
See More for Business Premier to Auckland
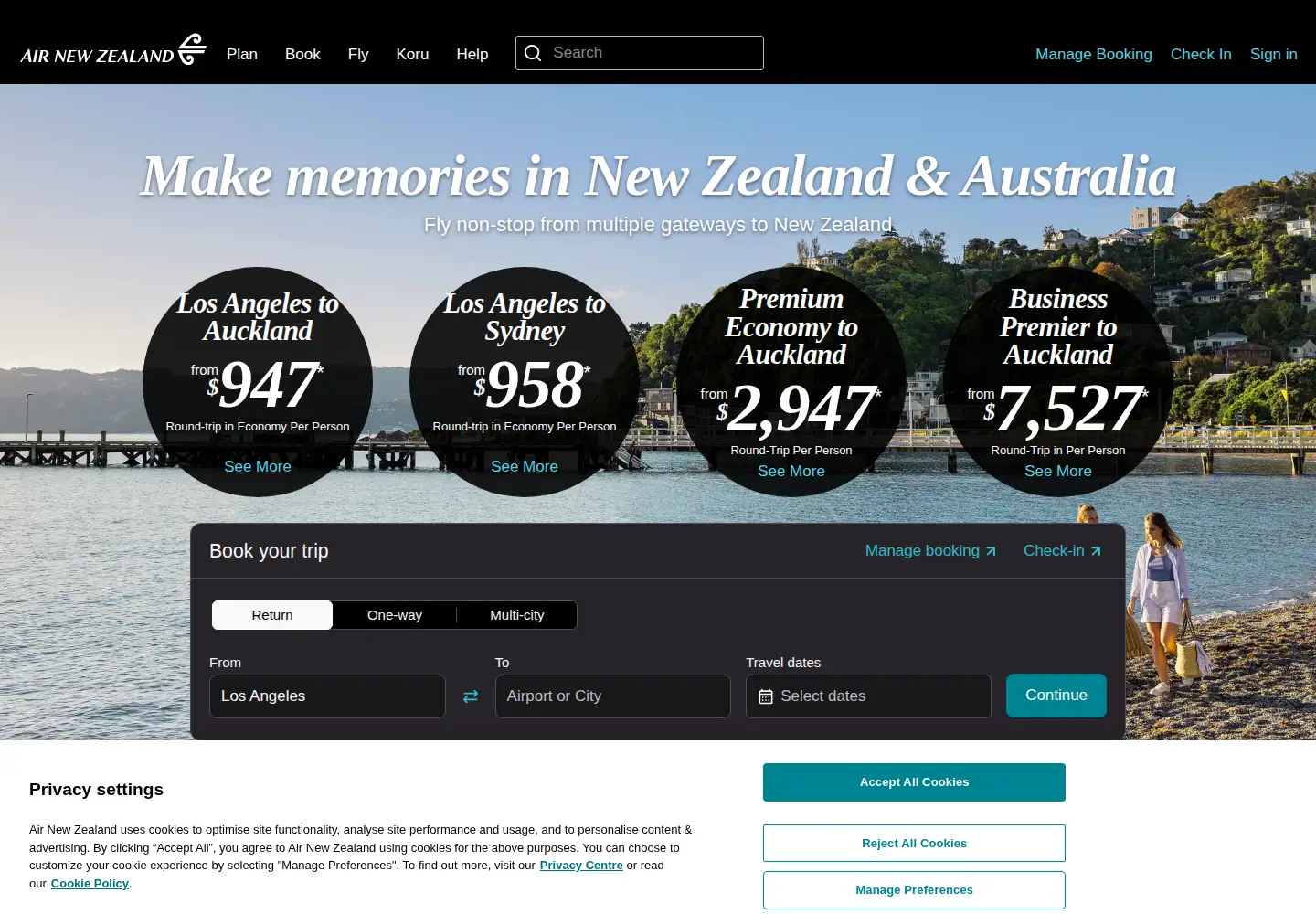(1058, 471)
